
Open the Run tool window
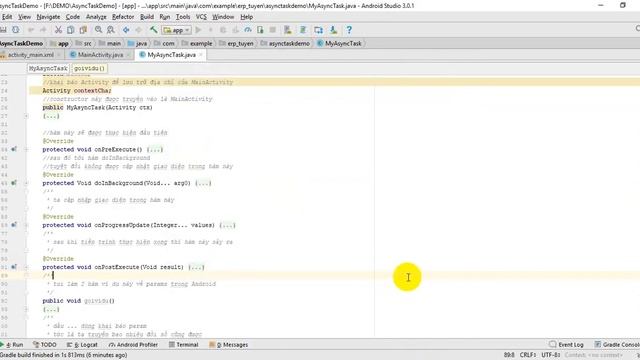click(x=12, y=344)
